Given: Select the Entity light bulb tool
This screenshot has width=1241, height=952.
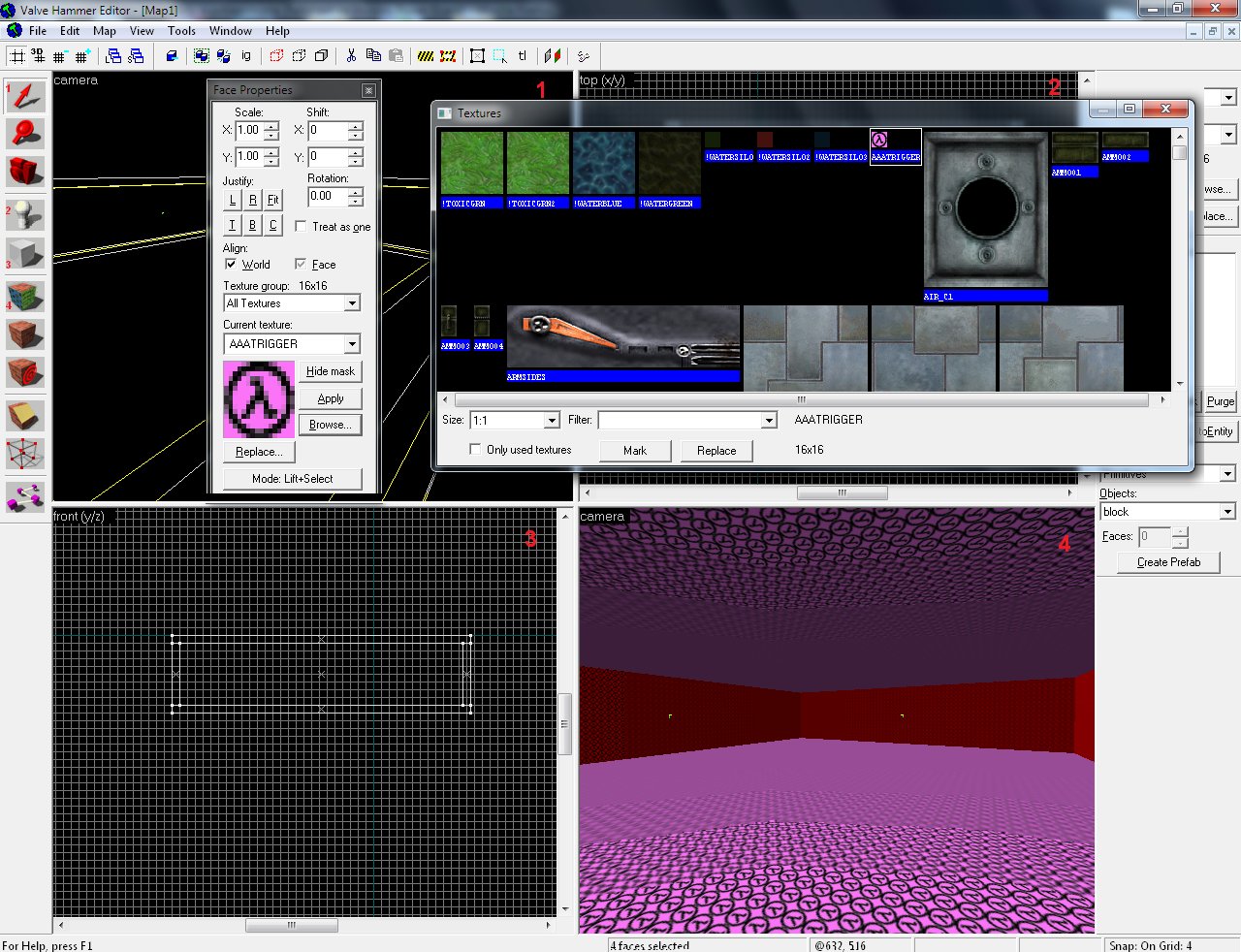Looking at the screenshot, I should point(26,215).
